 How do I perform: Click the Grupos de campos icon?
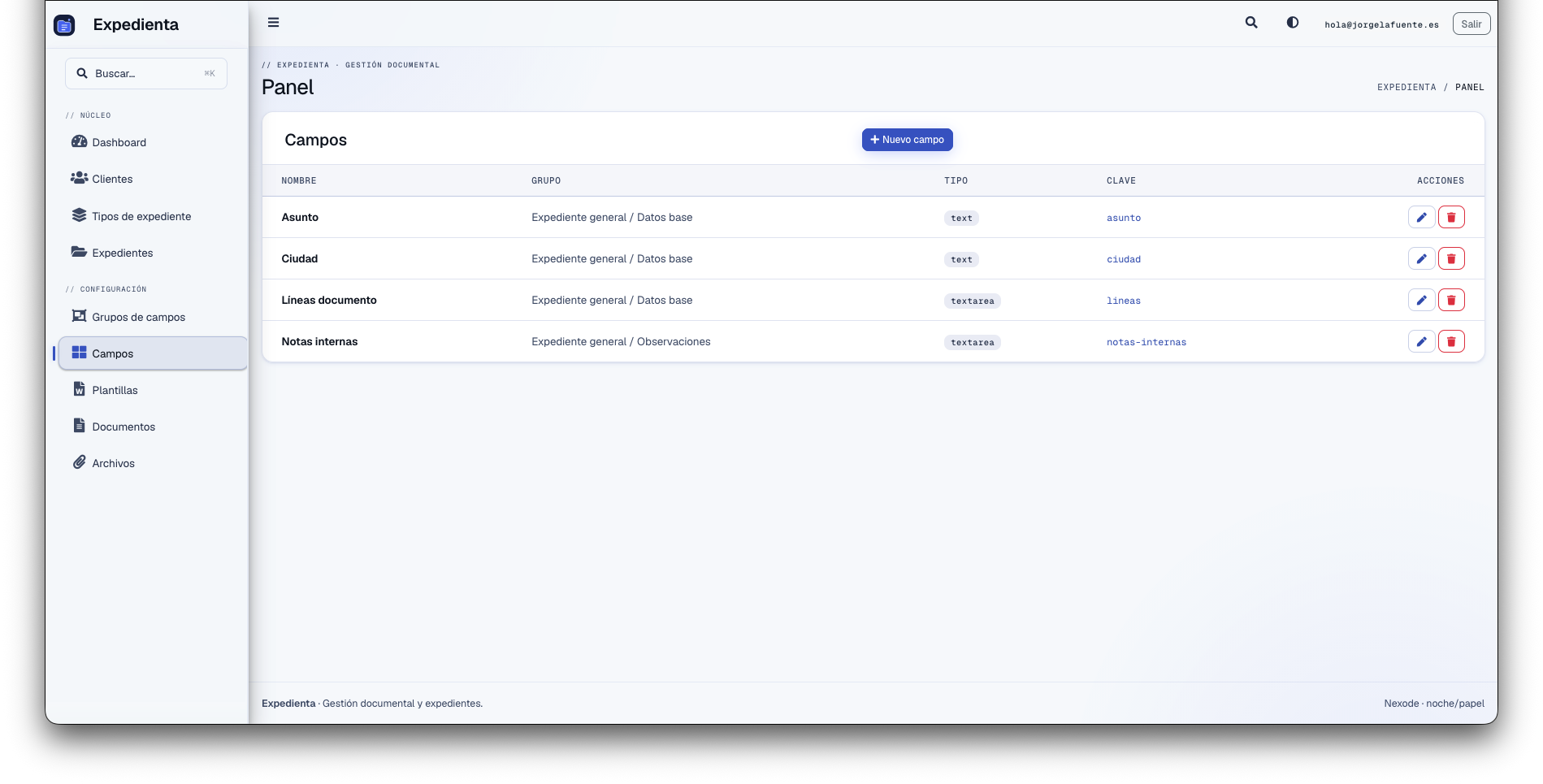[79, 316]
